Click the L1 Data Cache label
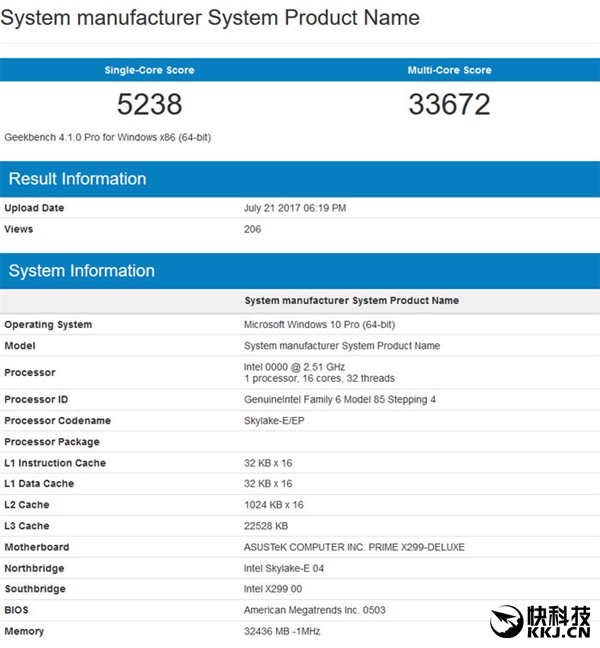600x648 pixels. pyautogui.click(x=39, y=484)
